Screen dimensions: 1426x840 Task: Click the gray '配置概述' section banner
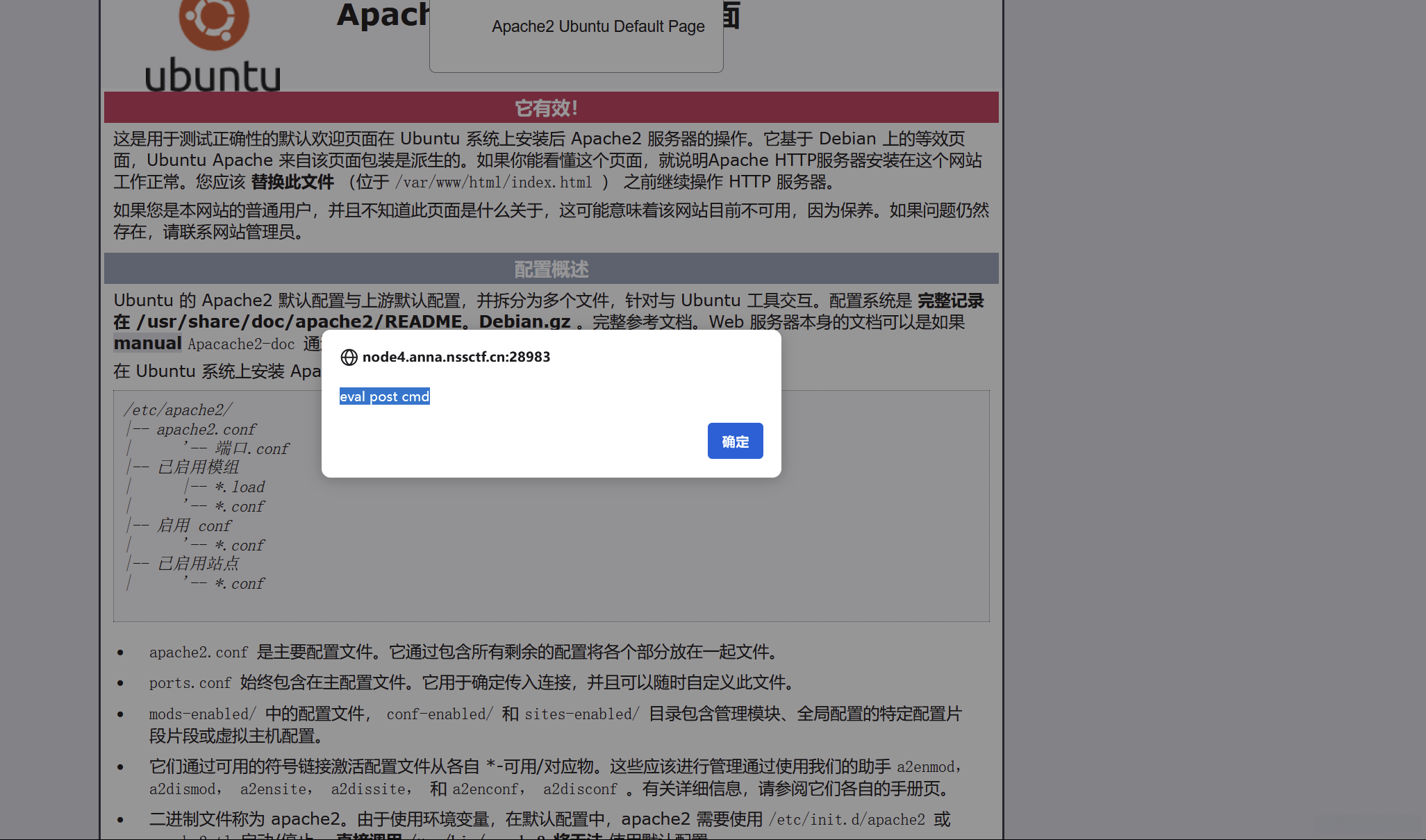(x=551, y=269)
